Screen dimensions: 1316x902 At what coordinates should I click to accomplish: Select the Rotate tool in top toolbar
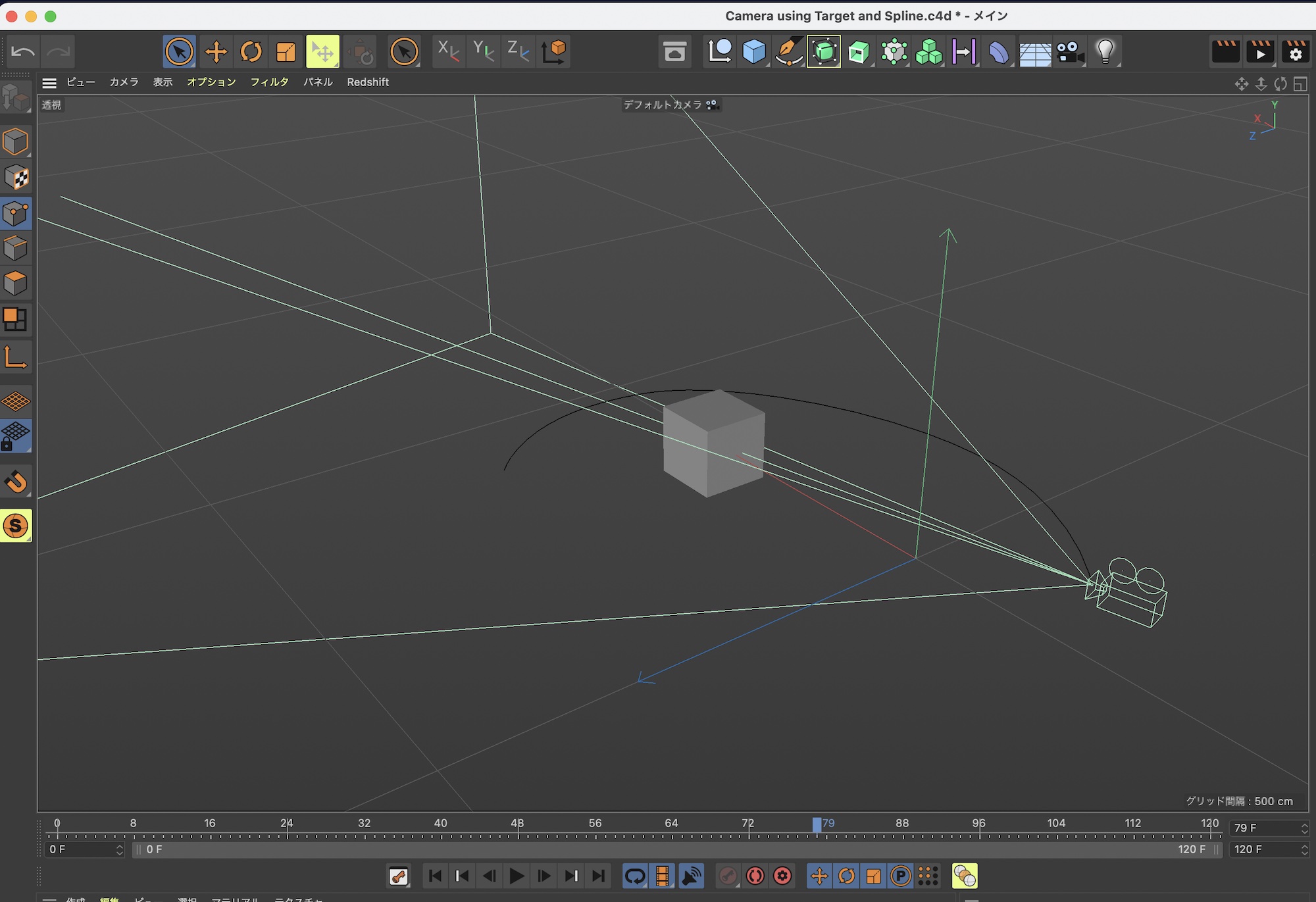251,51
